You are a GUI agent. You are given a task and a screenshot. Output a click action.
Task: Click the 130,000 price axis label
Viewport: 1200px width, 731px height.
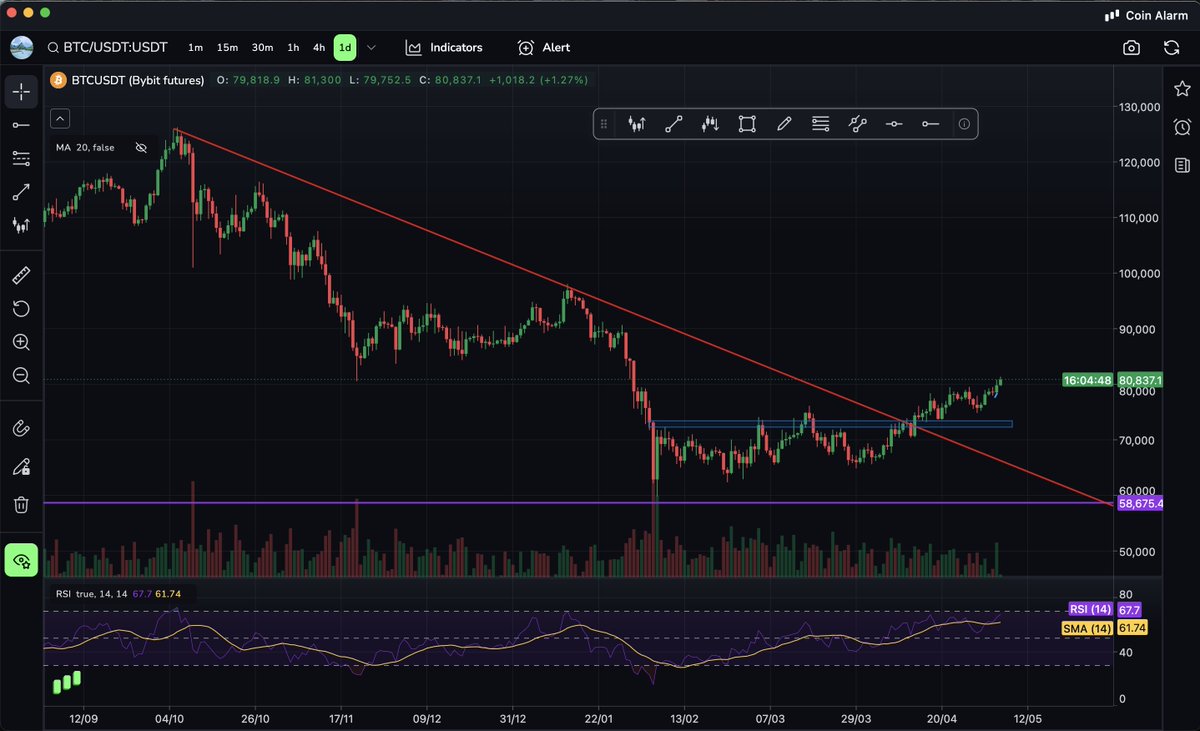tap(1140, 107)
